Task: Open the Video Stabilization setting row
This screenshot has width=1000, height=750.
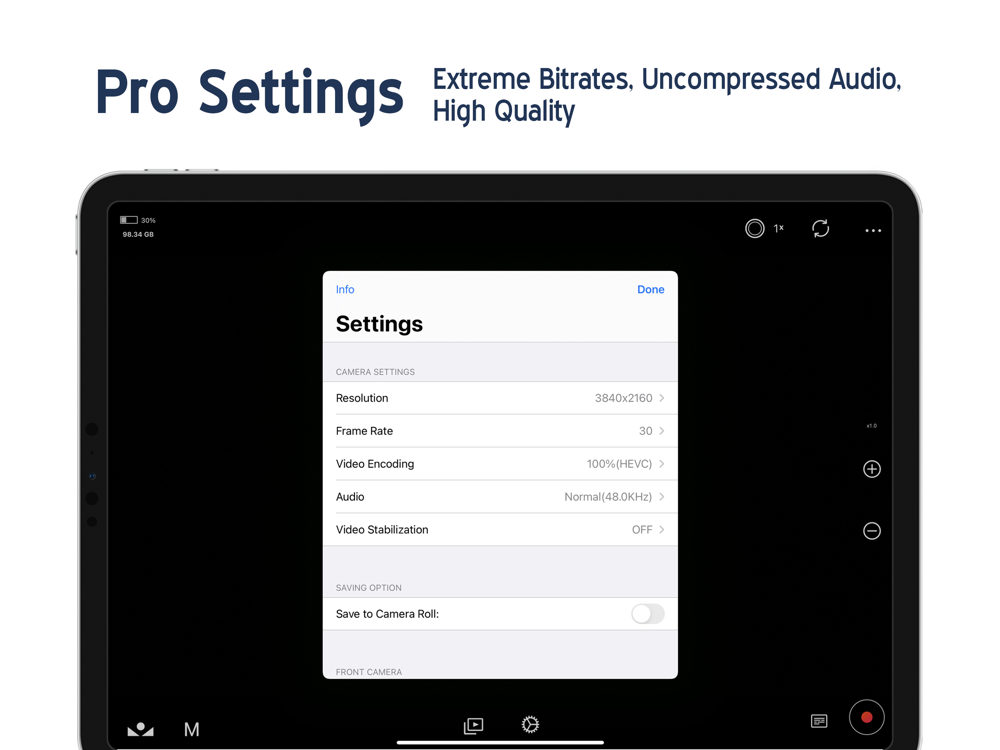Action: pyautogui.click(x=500, y=530)
